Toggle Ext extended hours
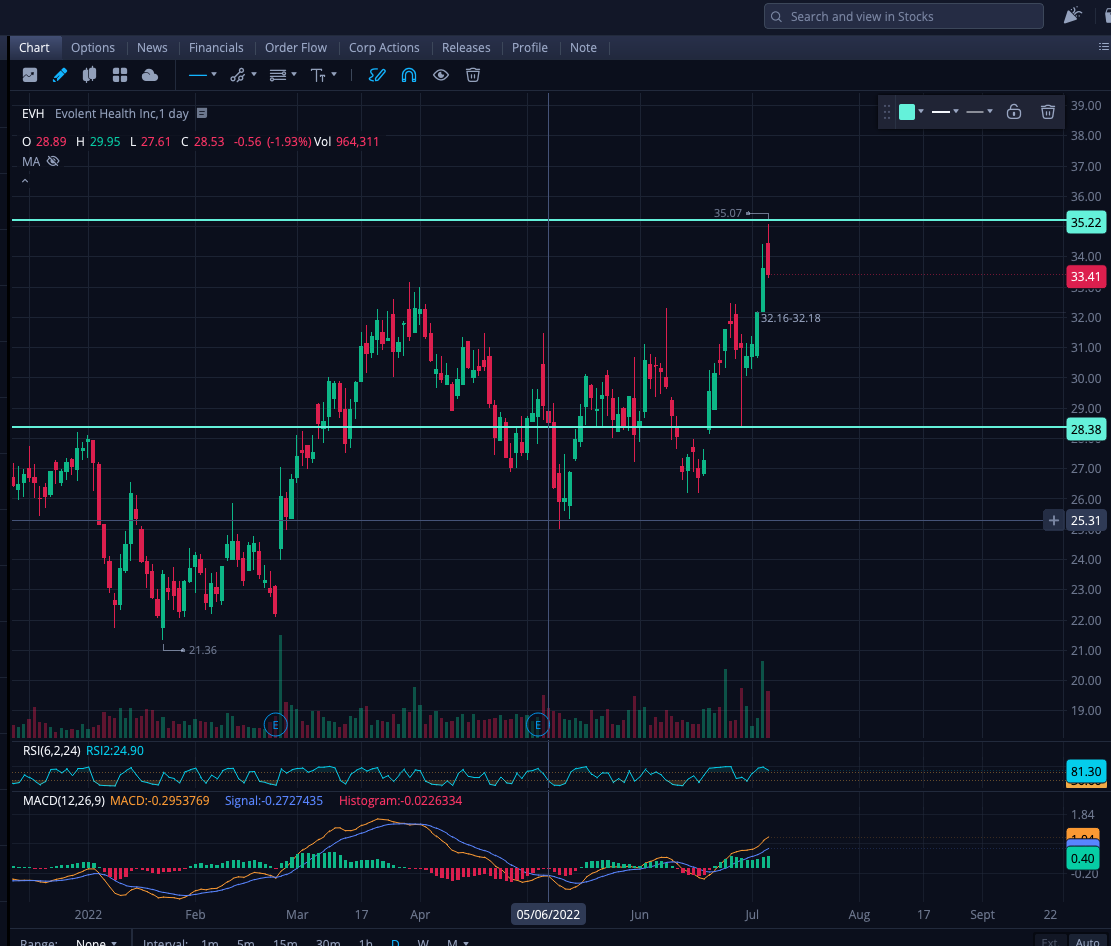Viewport: 1111px width, 946px height. tap(1049, 941)
